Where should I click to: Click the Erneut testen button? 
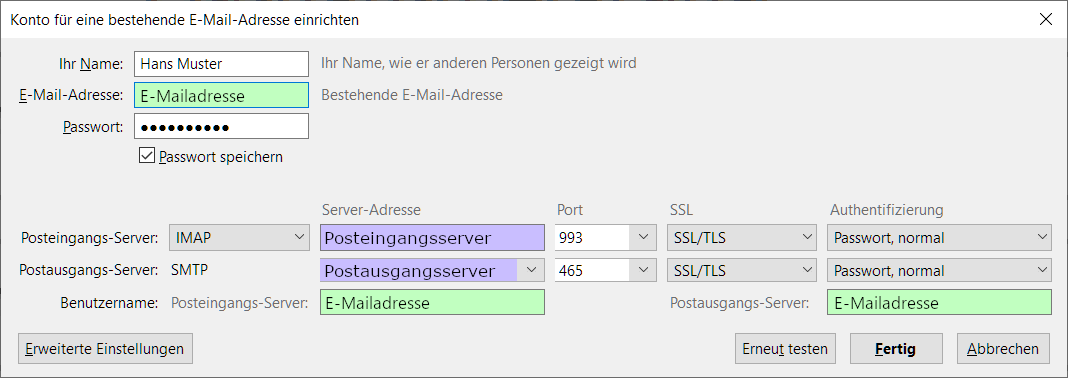pos(785,349)
